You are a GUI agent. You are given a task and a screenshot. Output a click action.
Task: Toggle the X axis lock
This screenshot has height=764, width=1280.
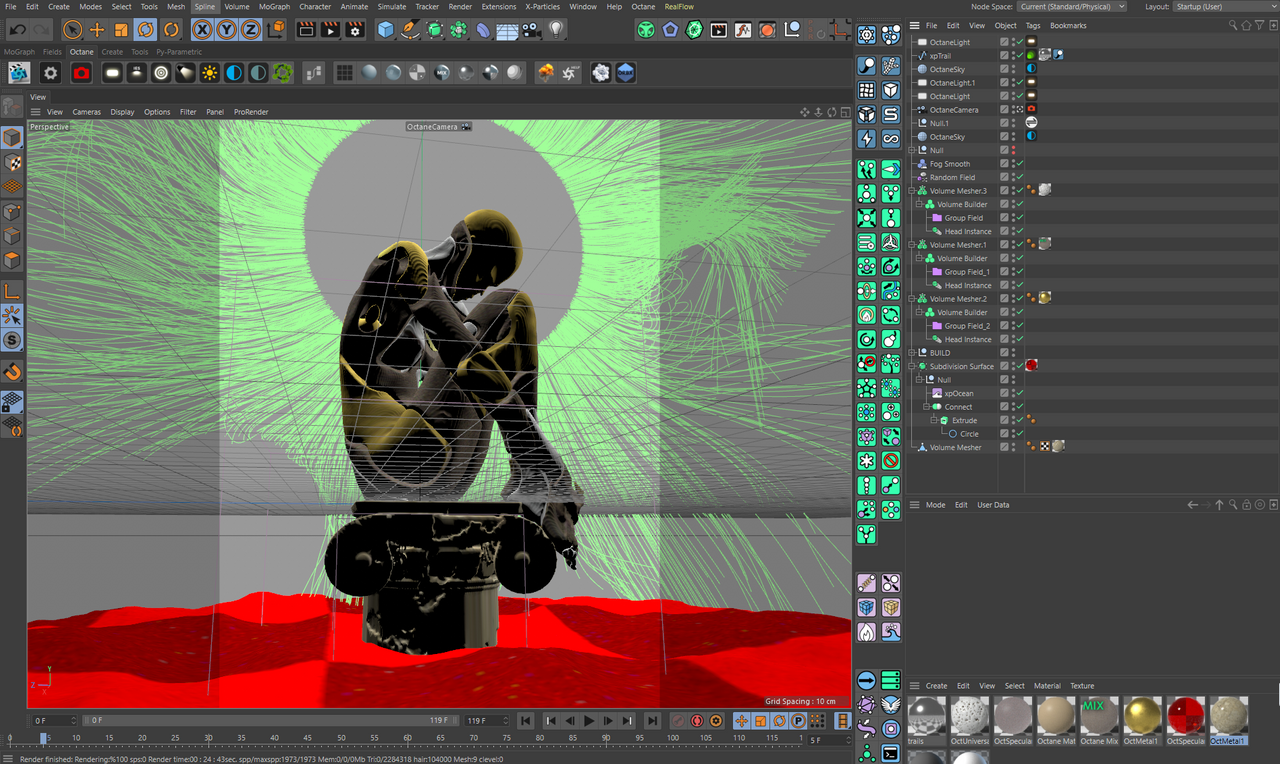tap(201, 30)
